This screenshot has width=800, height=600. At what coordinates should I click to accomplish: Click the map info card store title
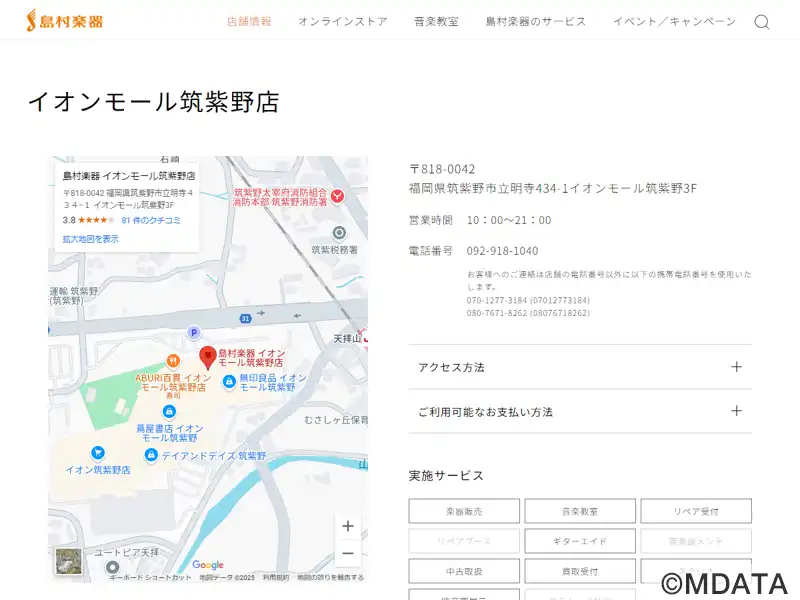[129, 176]
